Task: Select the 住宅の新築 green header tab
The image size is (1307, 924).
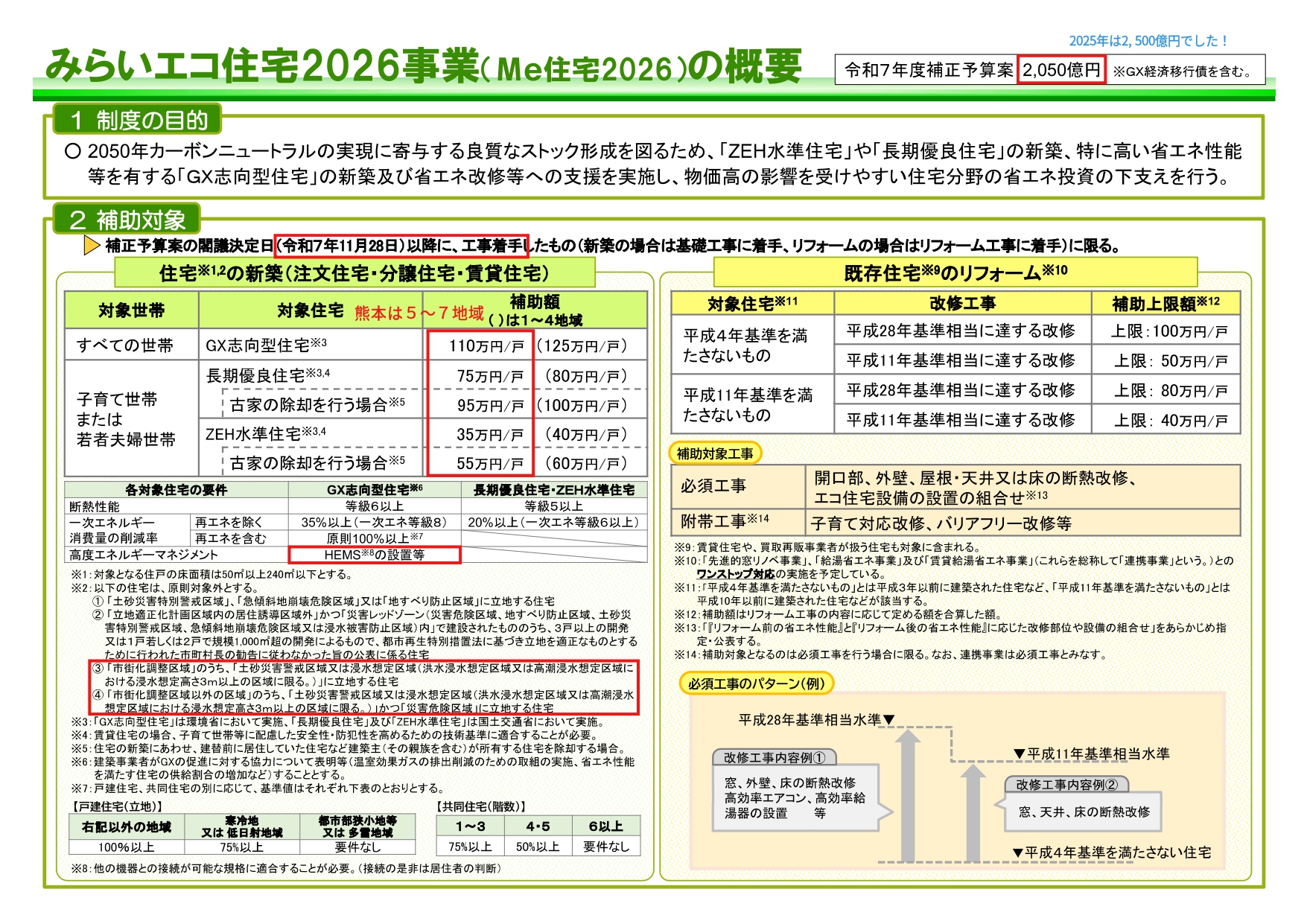Action: click(354, 273)
